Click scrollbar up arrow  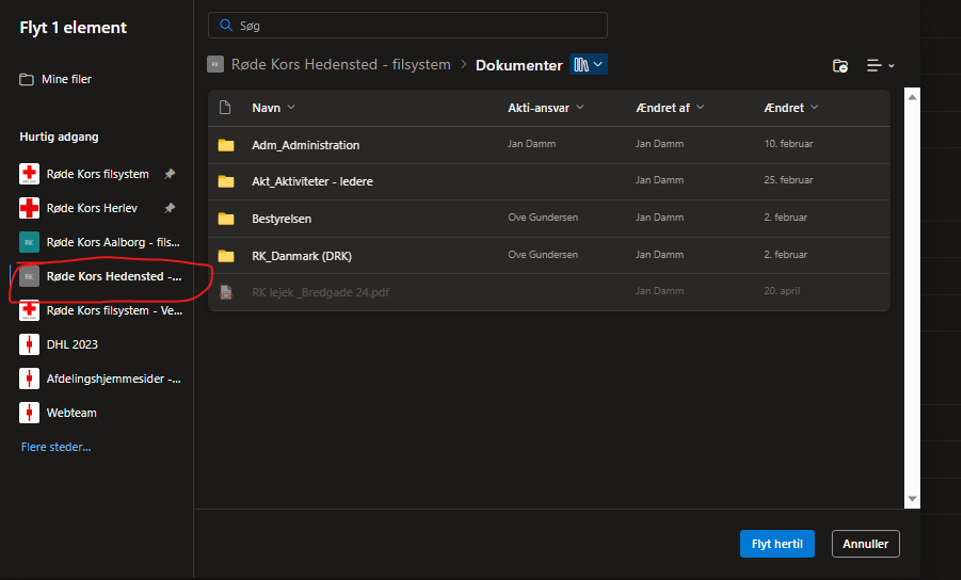[x=912, y=97]
